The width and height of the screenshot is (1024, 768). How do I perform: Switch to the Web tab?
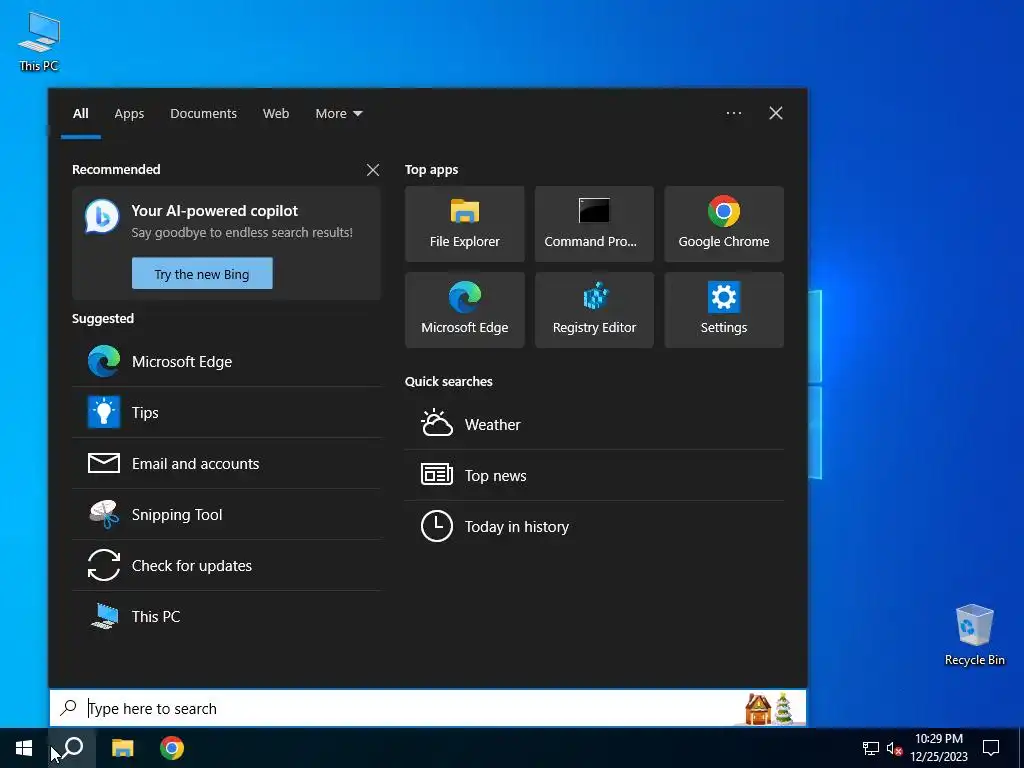pos(276,114)
